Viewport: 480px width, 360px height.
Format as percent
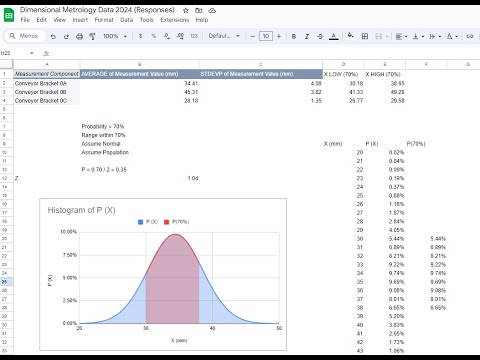(x=154, y=36)
